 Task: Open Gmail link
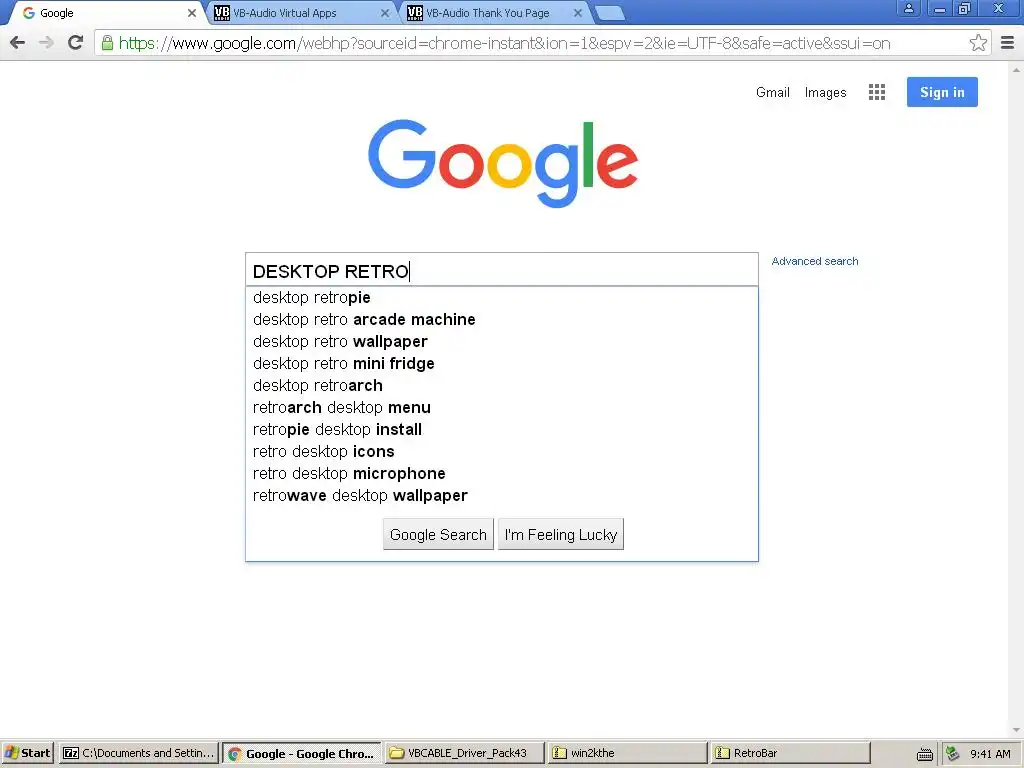tap(773, 92)
